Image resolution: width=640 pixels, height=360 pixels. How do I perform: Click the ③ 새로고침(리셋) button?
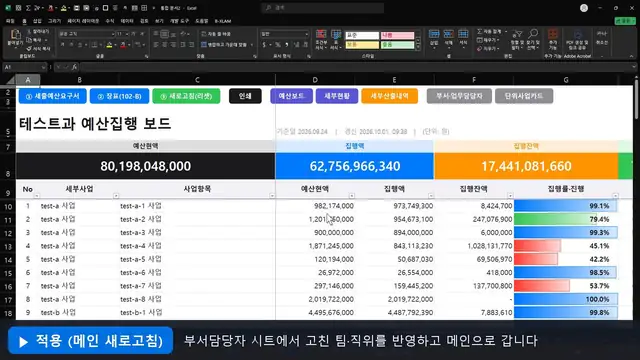pyautogui.click(x=186, y=96)
